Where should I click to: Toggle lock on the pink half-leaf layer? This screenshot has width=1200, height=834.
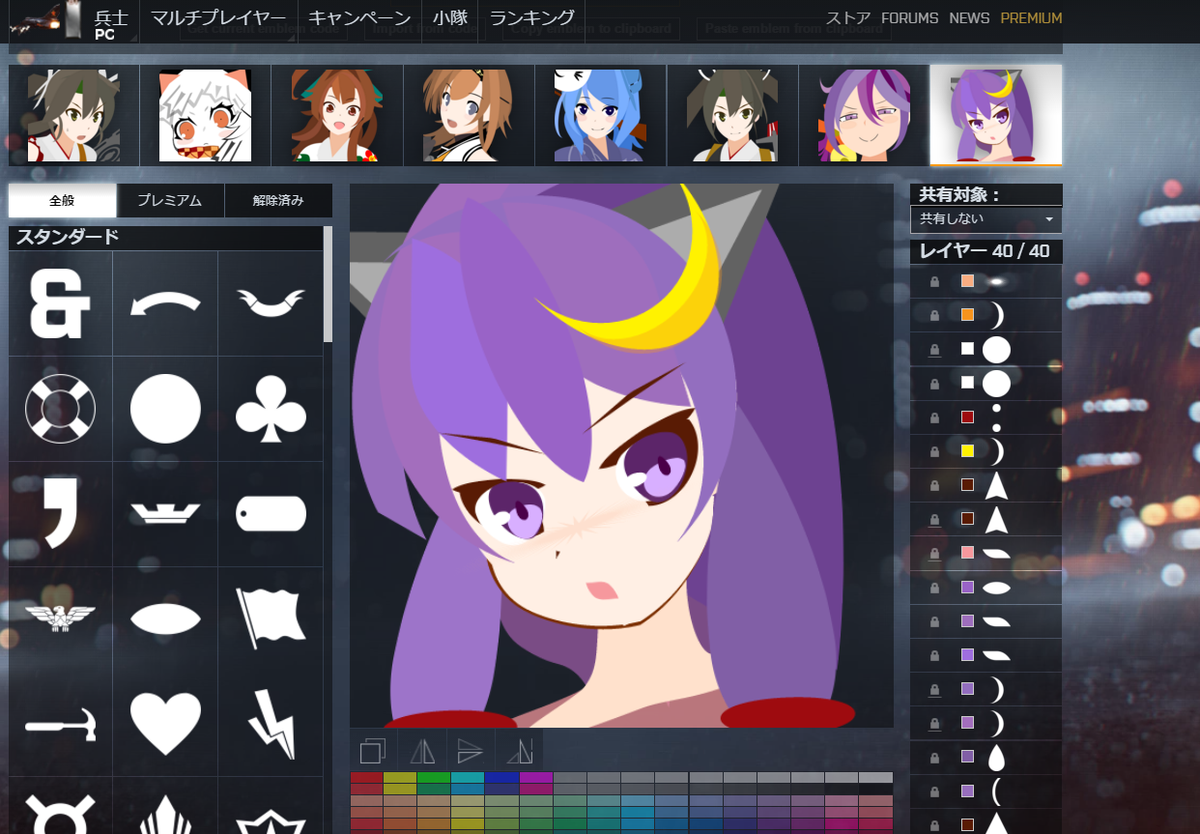[x=934, y=554]
